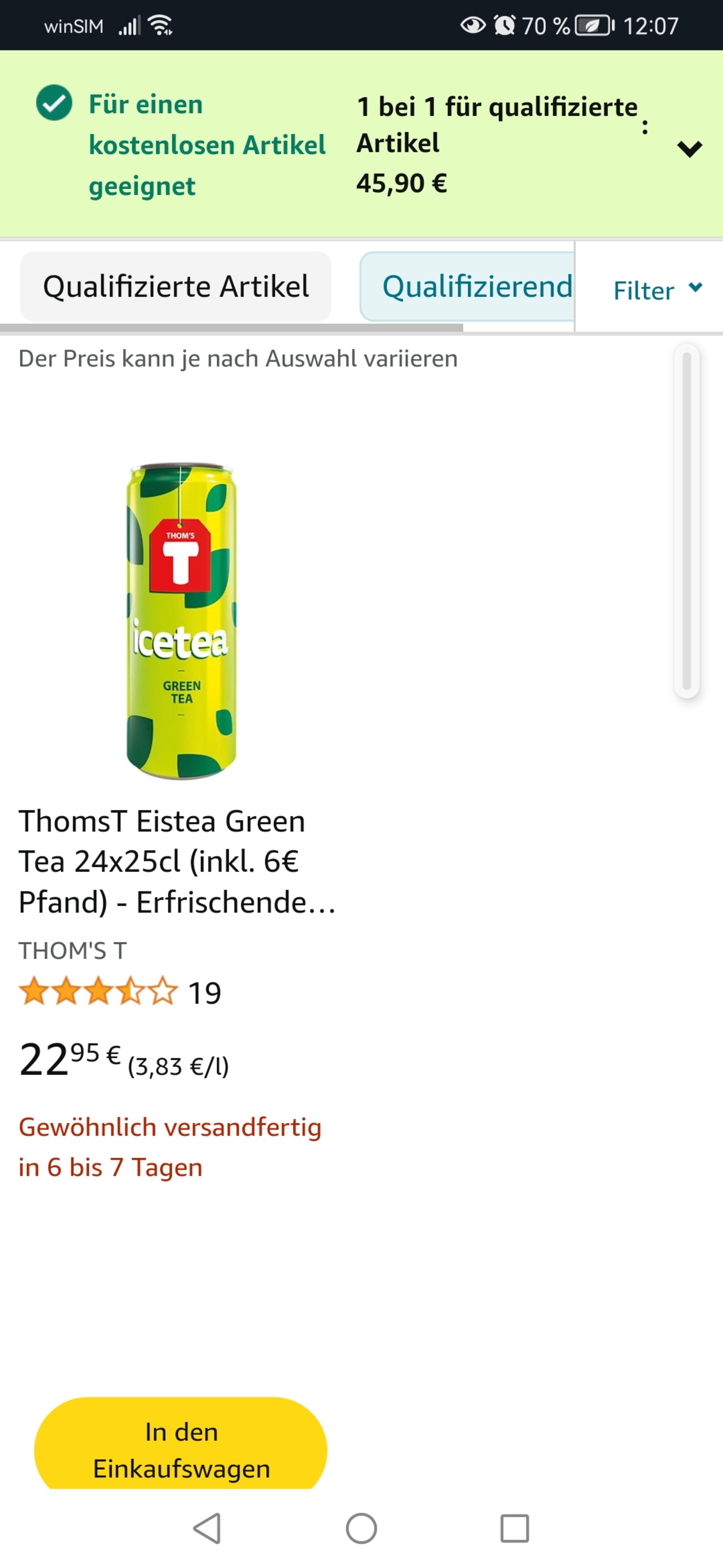
Task: Open ThomsT Eistea Green Tea product title
Action: pos(177,861)
